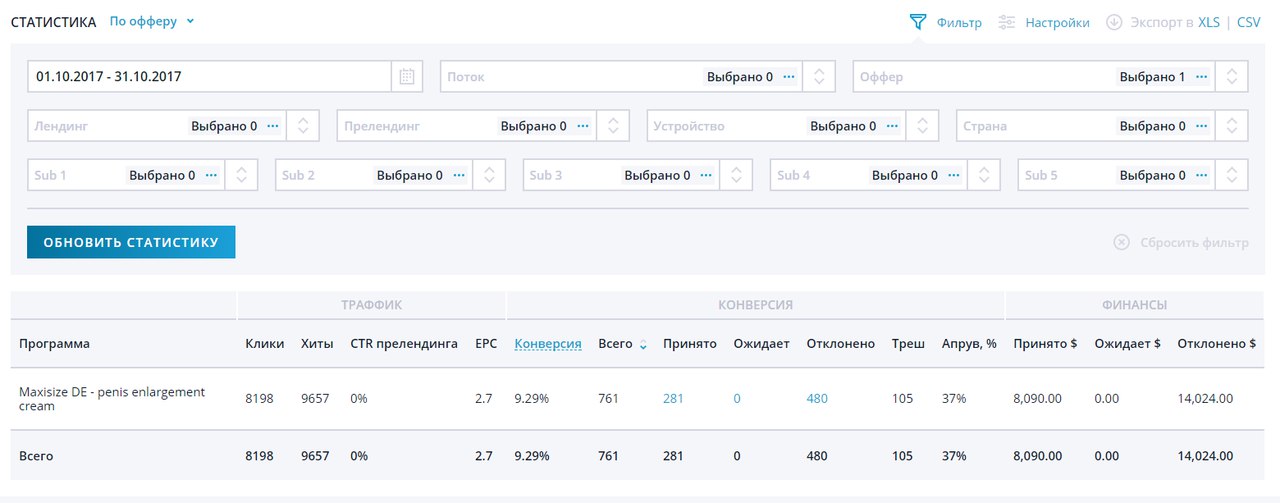Click Обновить статистику button

click(131, 242)
